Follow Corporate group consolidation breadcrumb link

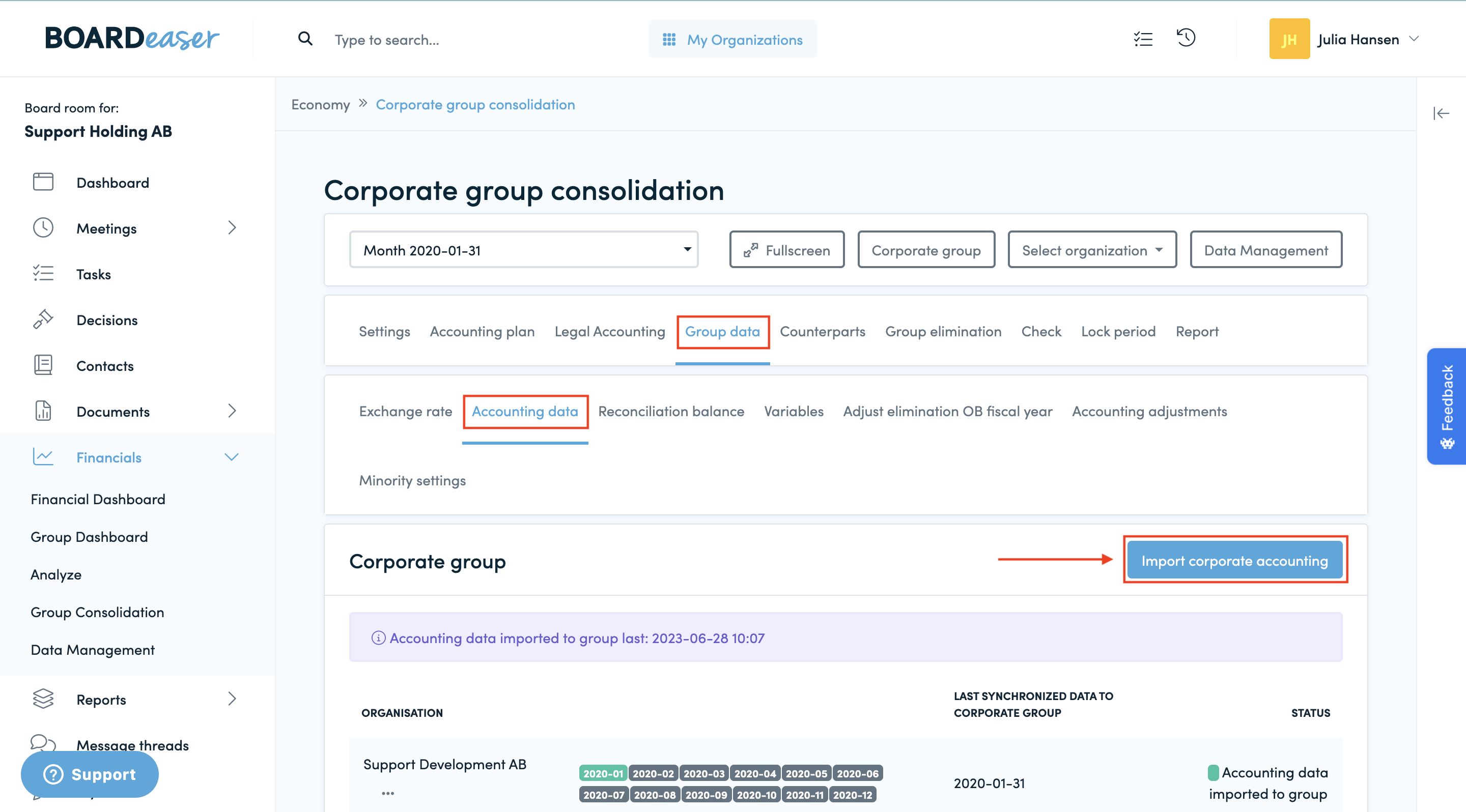click(475, 105)
